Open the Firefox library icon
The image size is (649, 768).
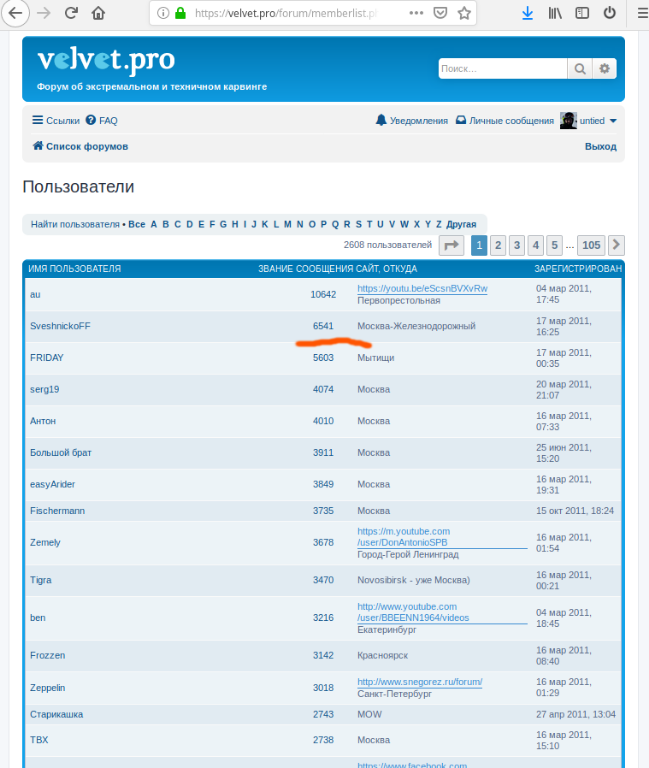click(555, 14)
